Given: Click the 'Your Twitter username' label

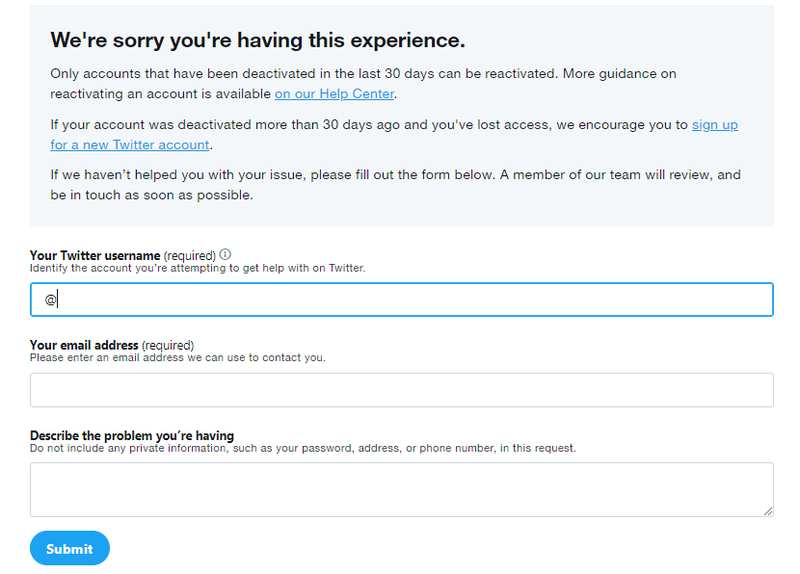Looking at the screenshot, I should [95, 255].
